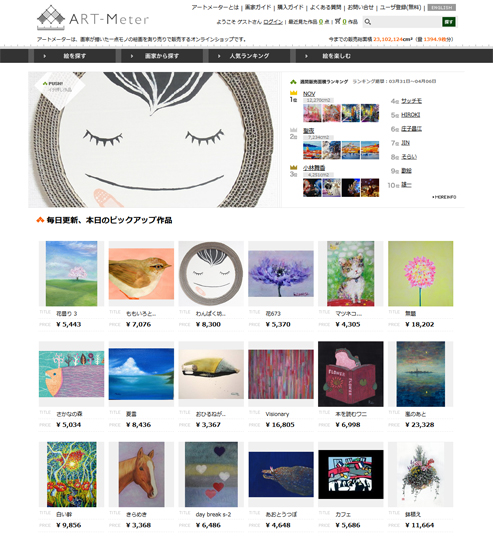This screenshot has height=550, width=493.
Task: Click the orange icon beside pickup heading
Action: tap(40, 220)
